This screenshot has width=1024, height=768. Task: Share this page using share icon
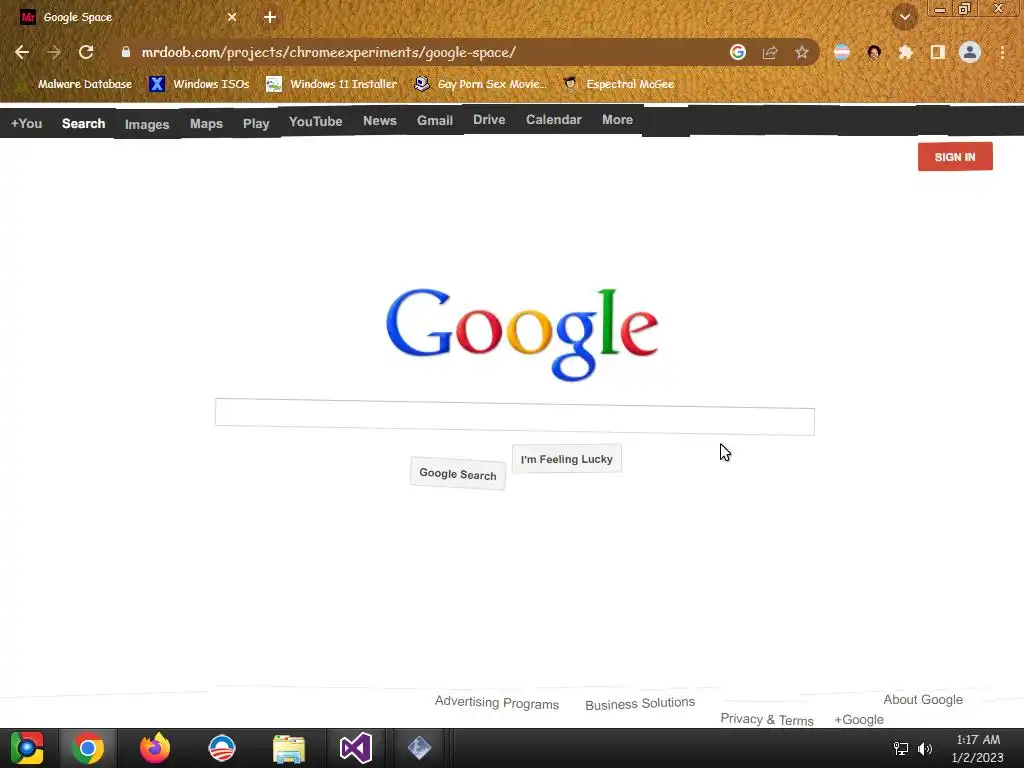pyautogui.click(x=770, y=52)
